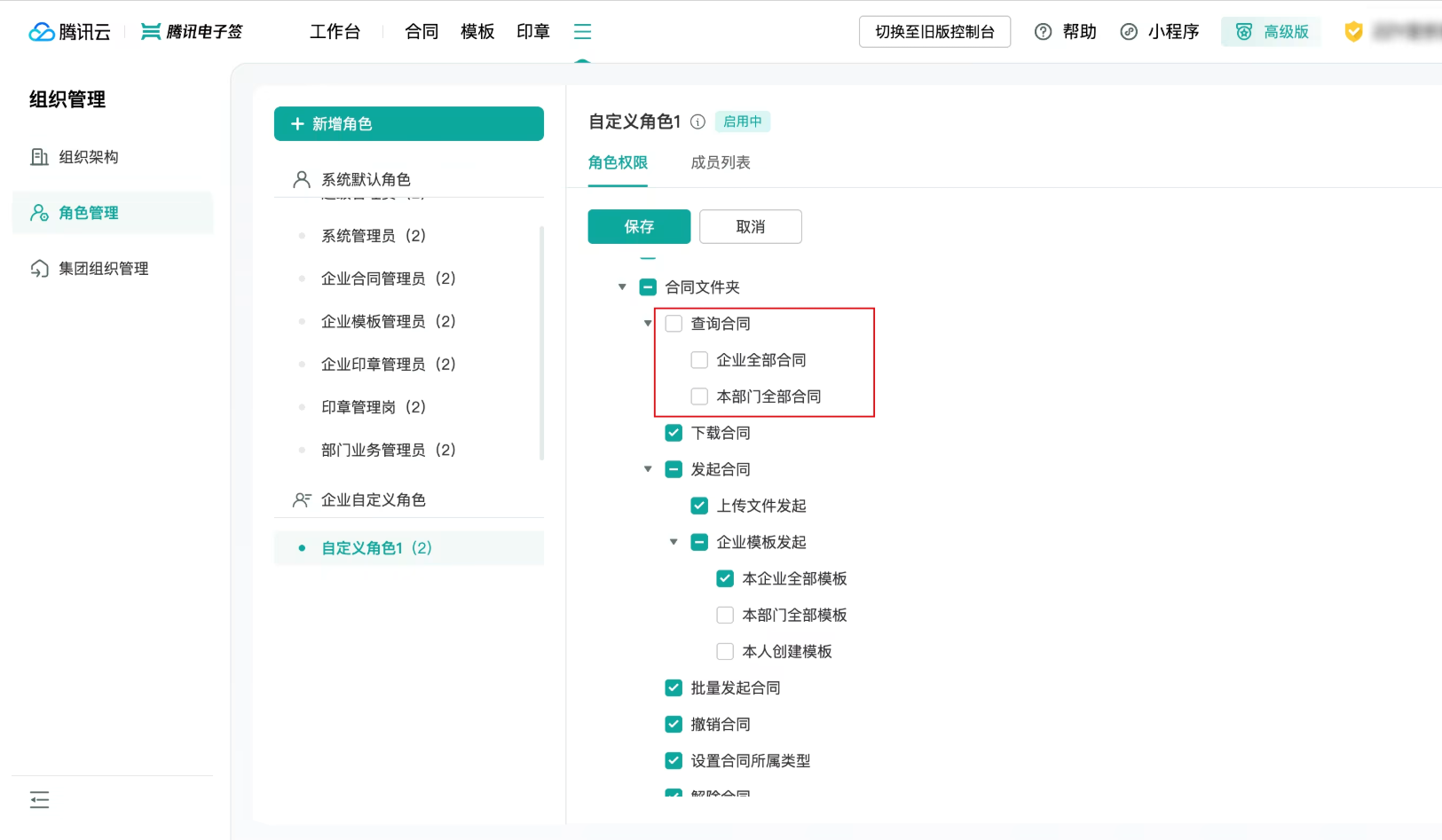Image resolution: width=1442 pixels, height=840 pixels.
Task: Click the 小程序 link
Action: [1173, 32]
